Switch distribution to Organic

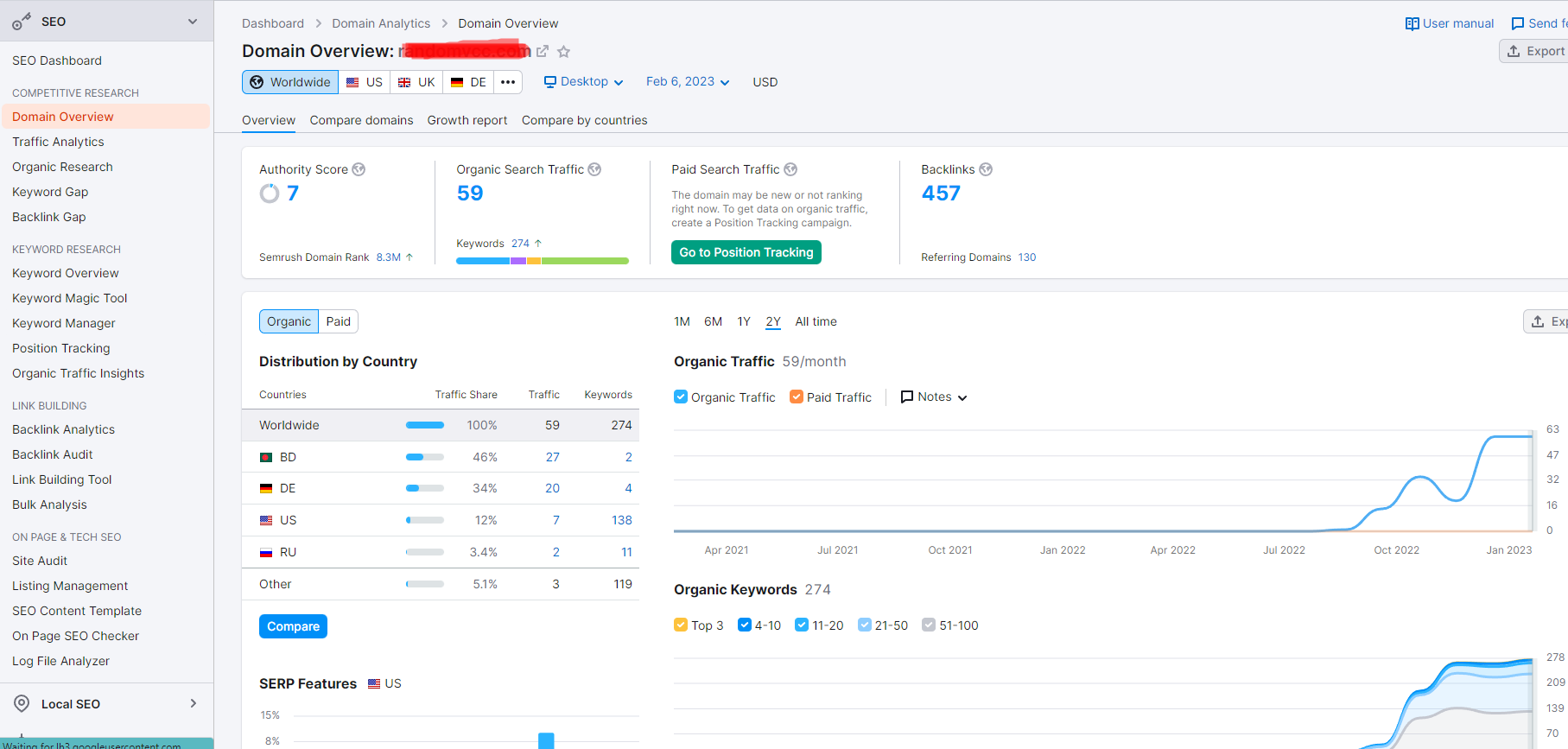(x=289, y=321)
